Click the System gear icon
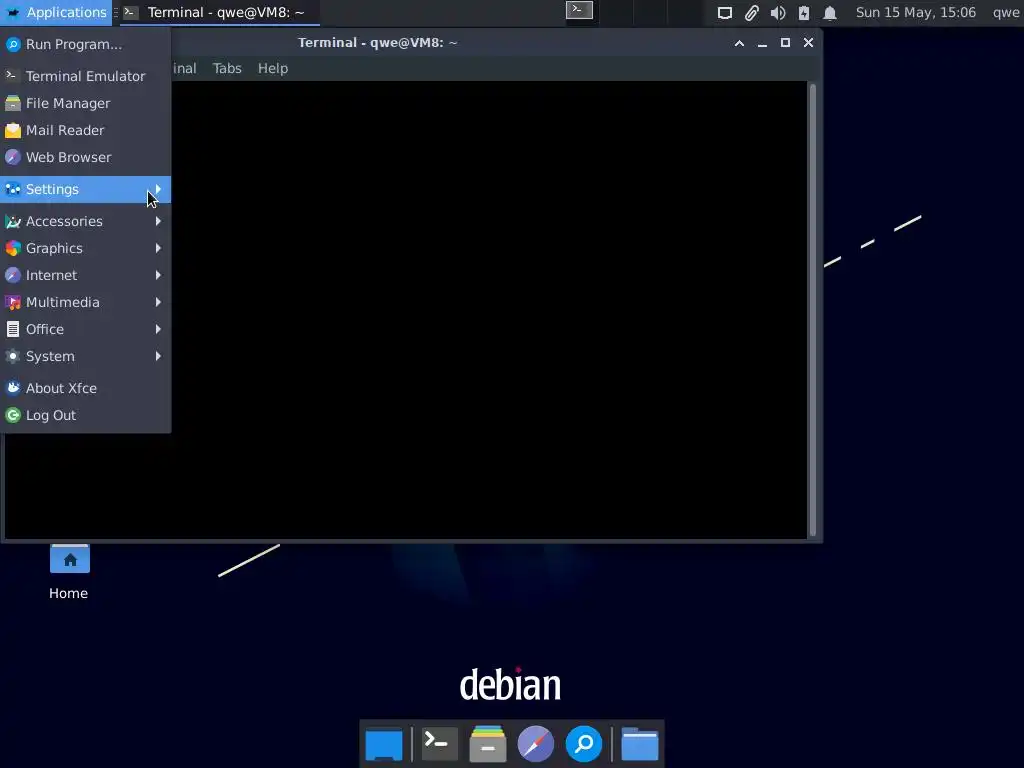This screenshot has height=768, width=1024. click(x=13, y=356)
